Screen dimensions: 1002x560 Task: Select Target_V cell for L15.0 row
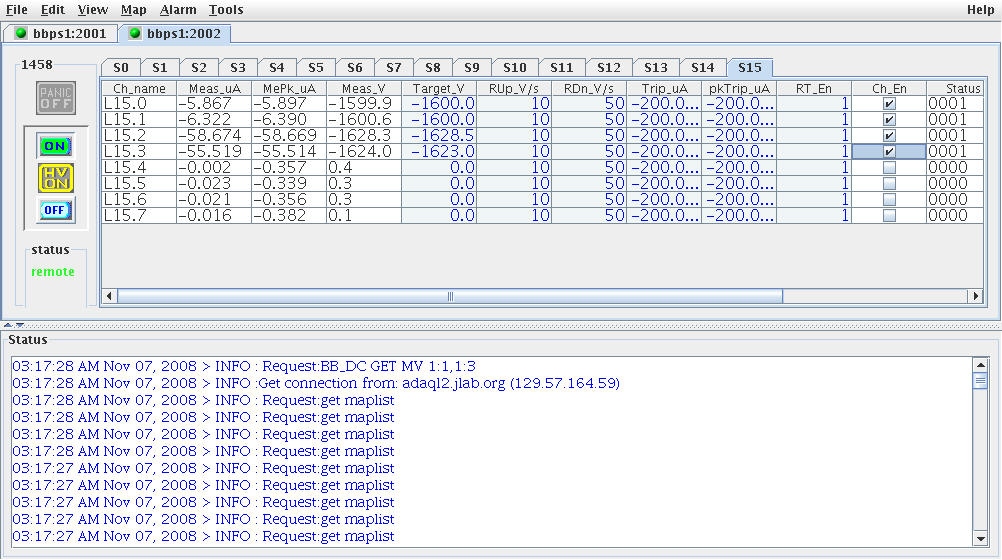[439, 104]
